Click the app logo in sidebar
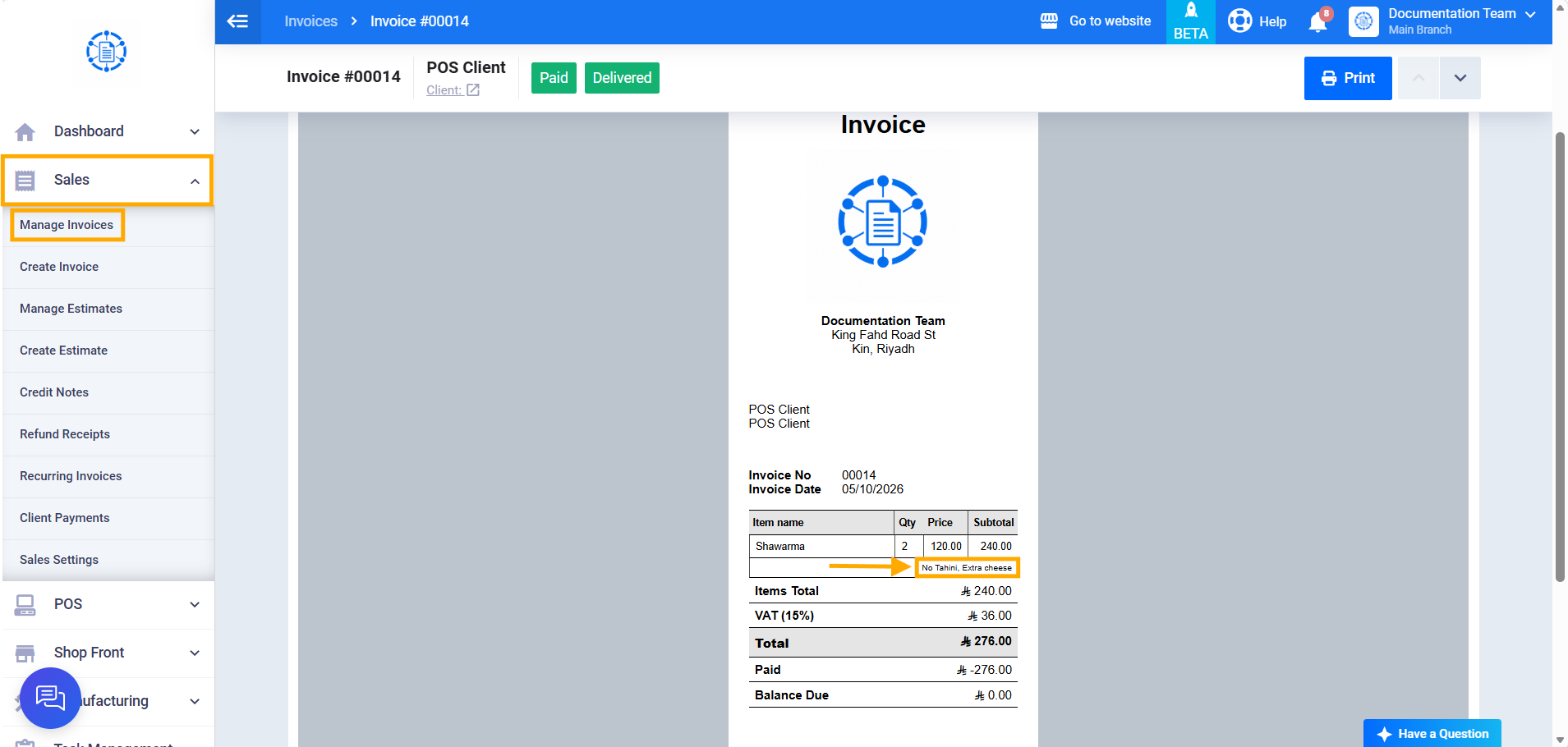Viewport: 1568px width, 747px height. coord(107,52)
